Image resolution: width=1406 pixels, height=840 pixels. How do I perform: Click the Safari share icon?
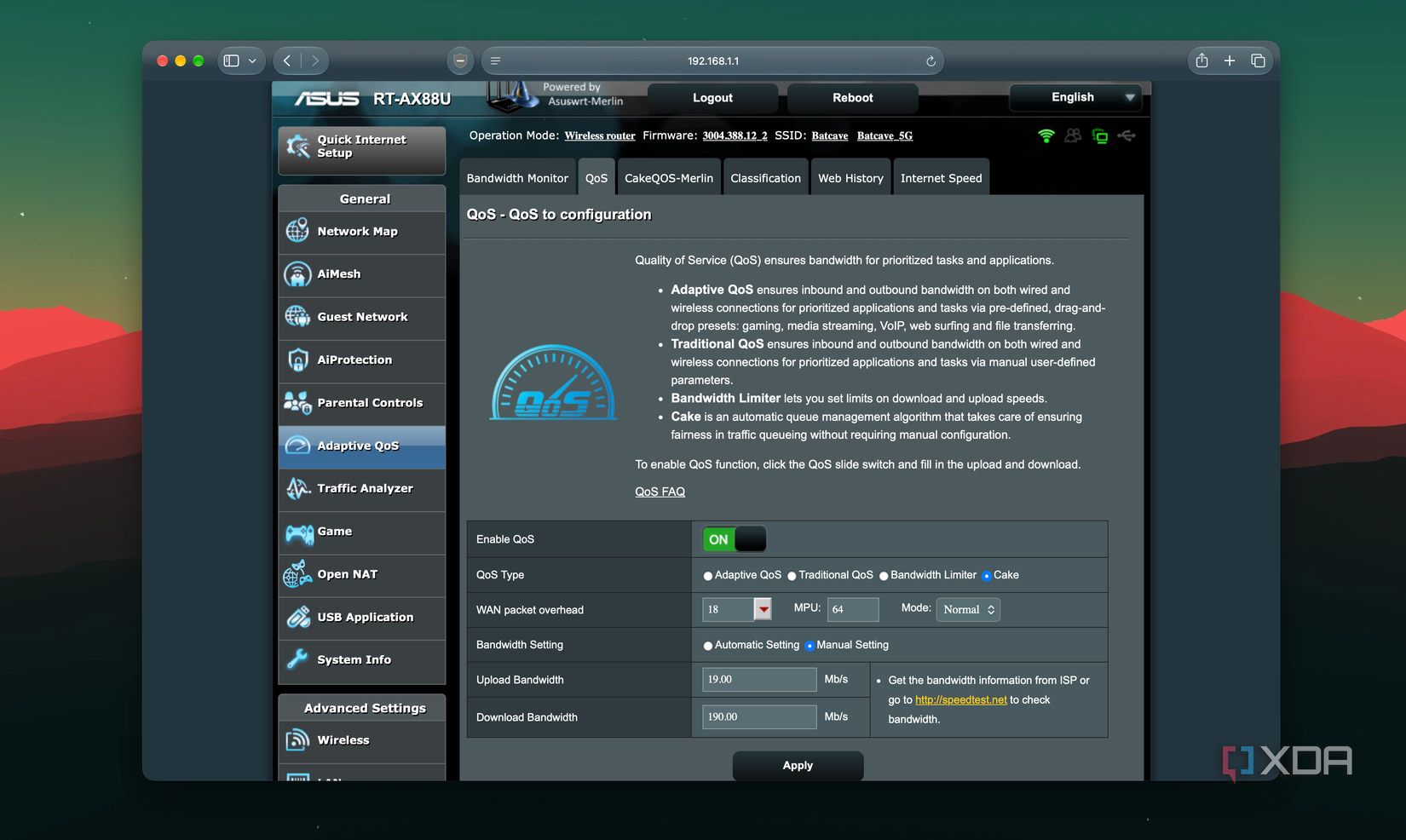[1201, 60]
